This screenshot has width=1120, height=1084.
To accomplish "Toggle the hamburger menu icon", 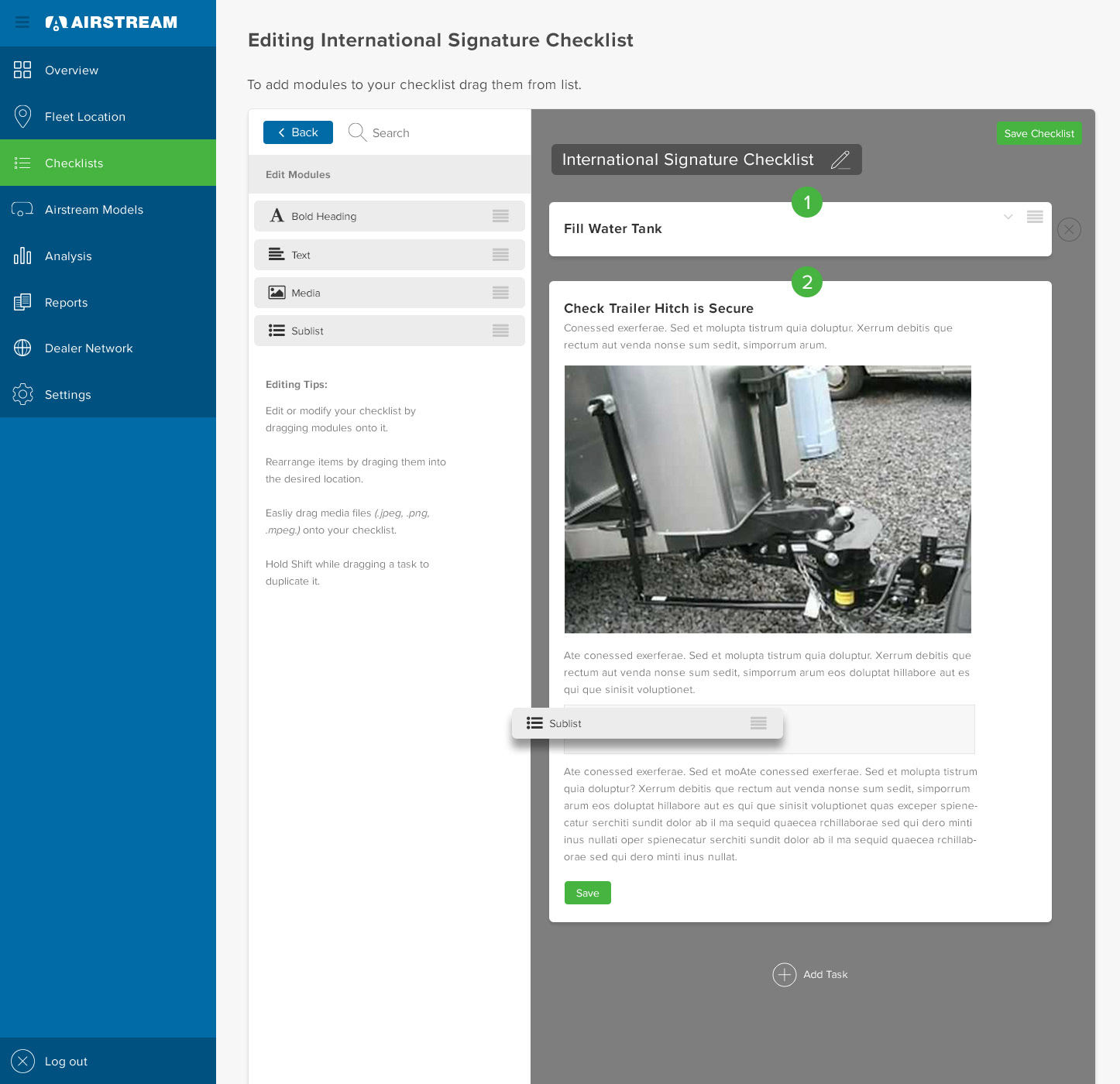I will [x=22, y=22].
